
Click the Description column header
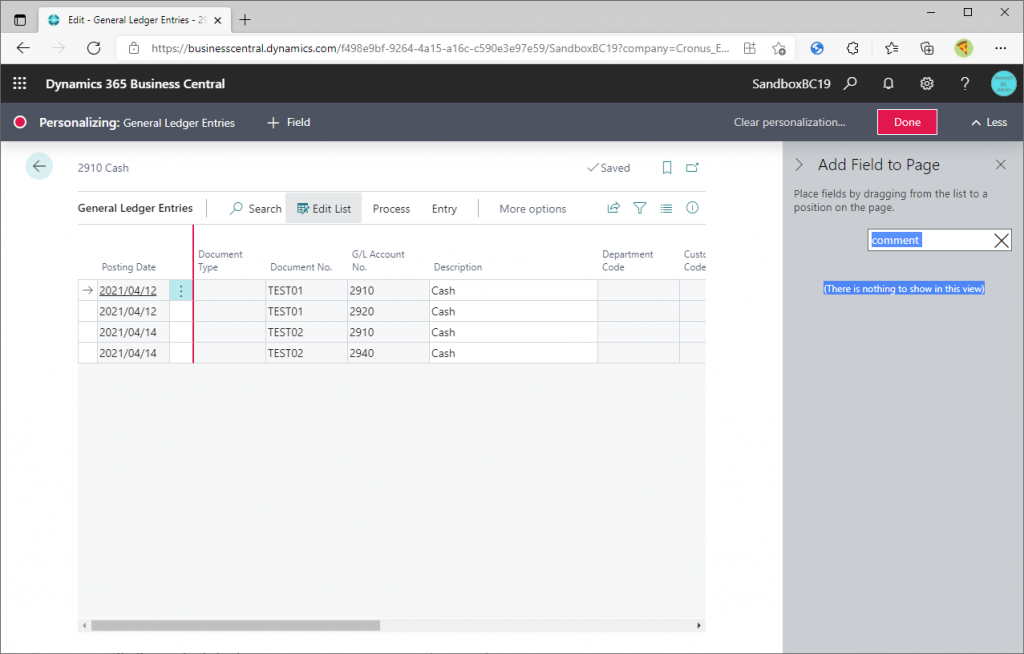point(458,267)
